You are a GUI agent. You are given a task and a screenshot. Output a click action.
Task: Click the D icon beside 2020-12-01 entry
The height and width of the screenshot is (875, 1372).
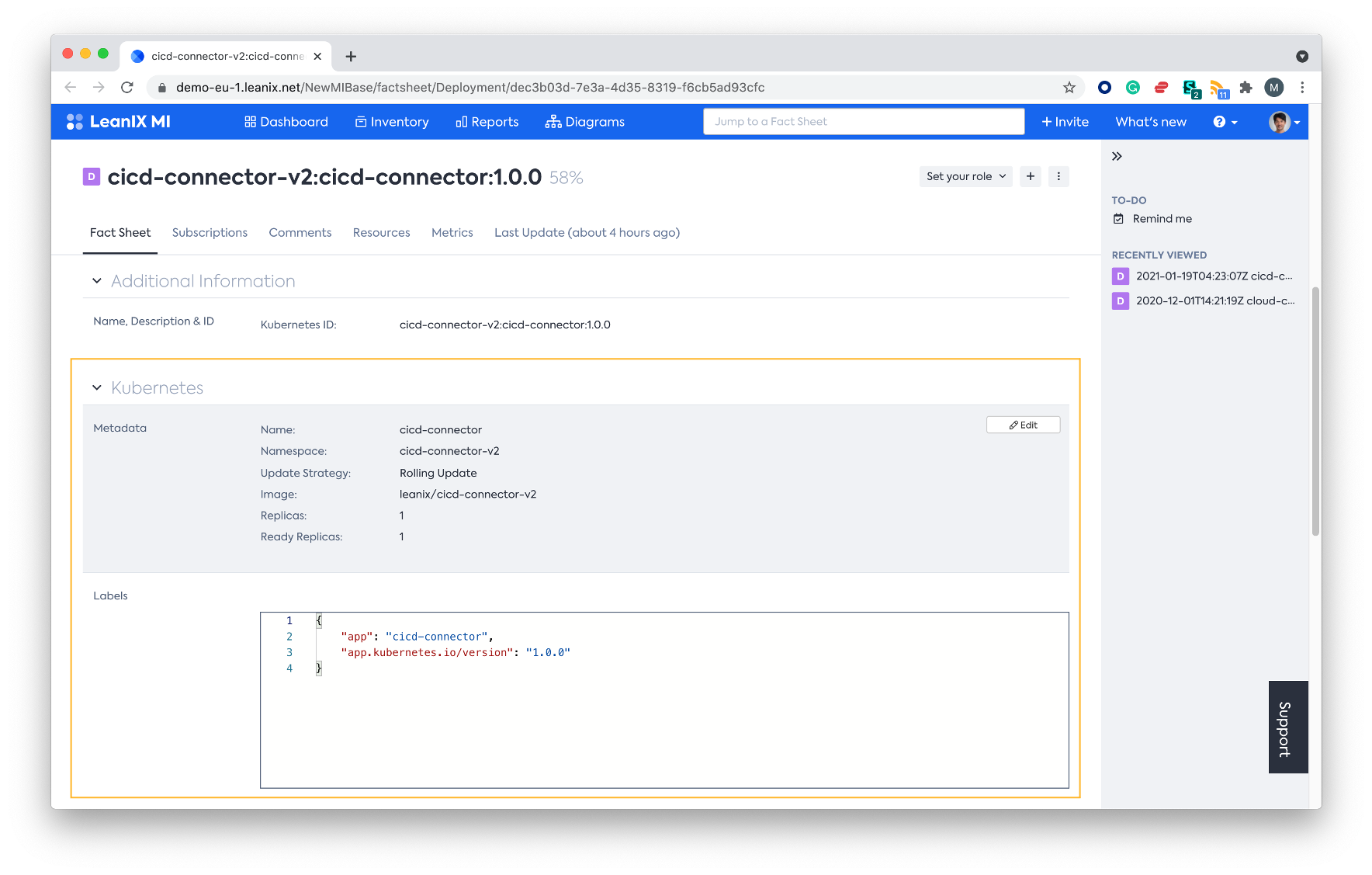coord(1121,301)
